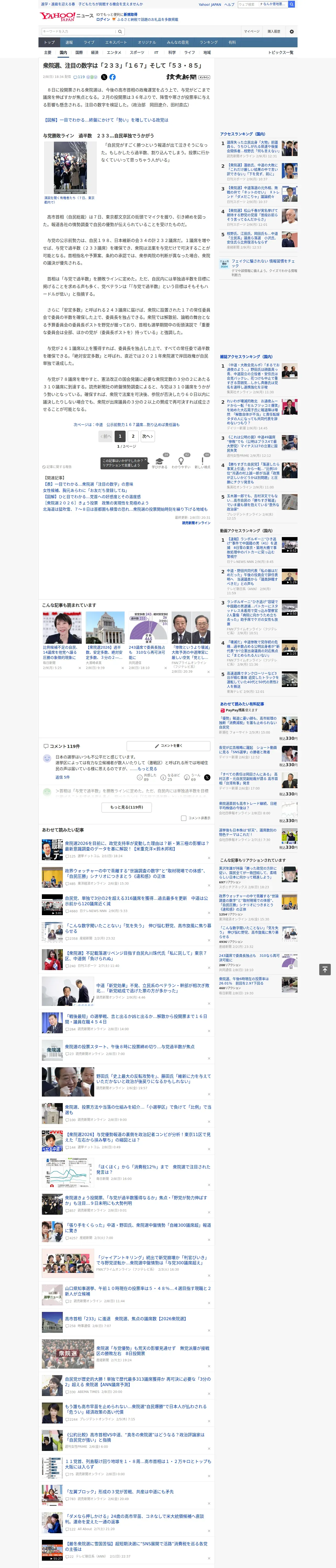Click the コメントを書く button
The width and height of the screenshot is (336, 1568).
(x=168, y=745)
